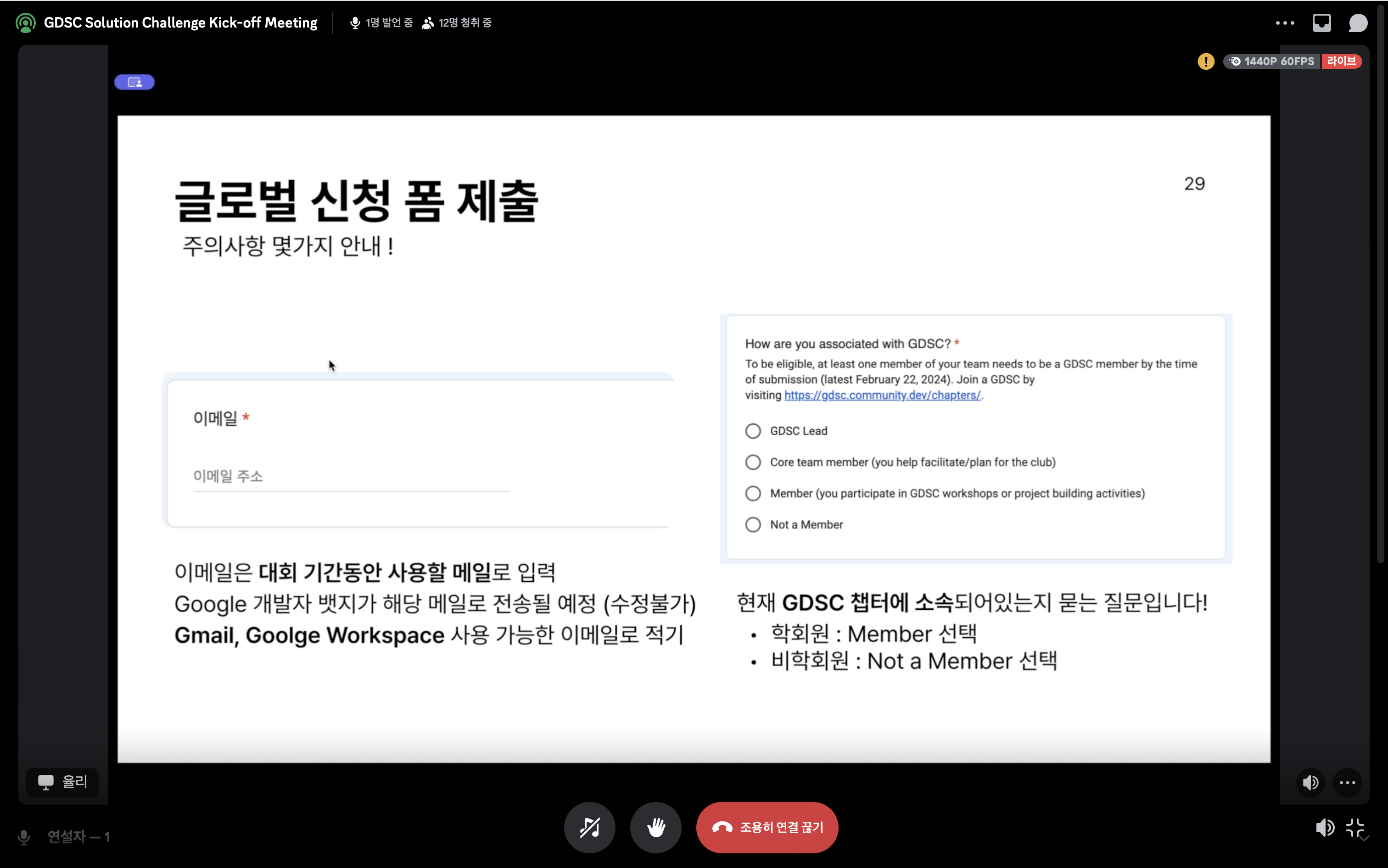Open the three-dot more options menu at top
Image resolution: width=1388 pixels, height=868 pixels.
[x=1285, y=23]
